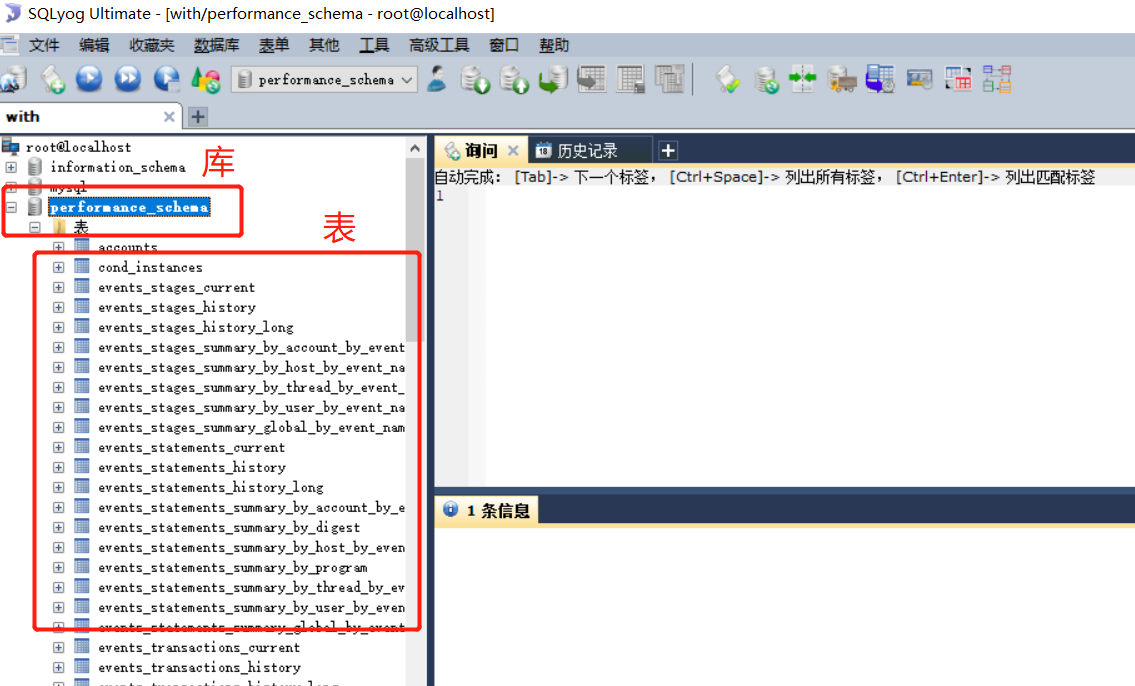
Task: Expand the events_stages_history_long table node
Action: tap(59, 327)
